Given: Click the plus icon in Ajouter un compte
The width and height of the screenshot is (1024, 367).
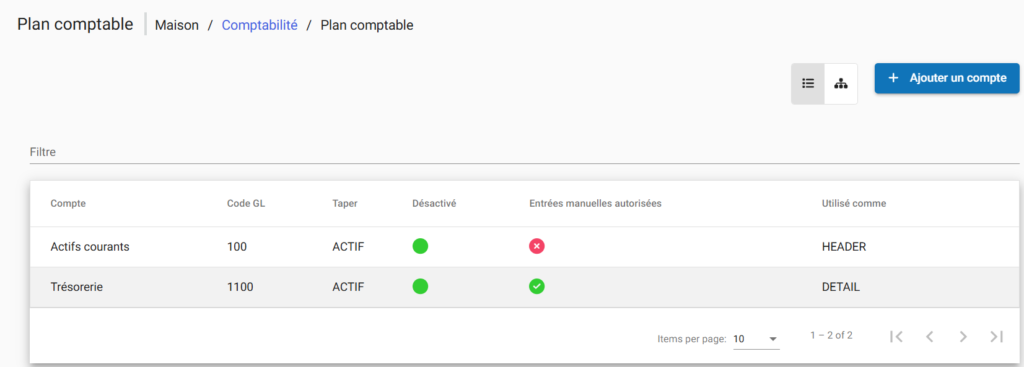Looking at the screenshot, I should 894,78.
